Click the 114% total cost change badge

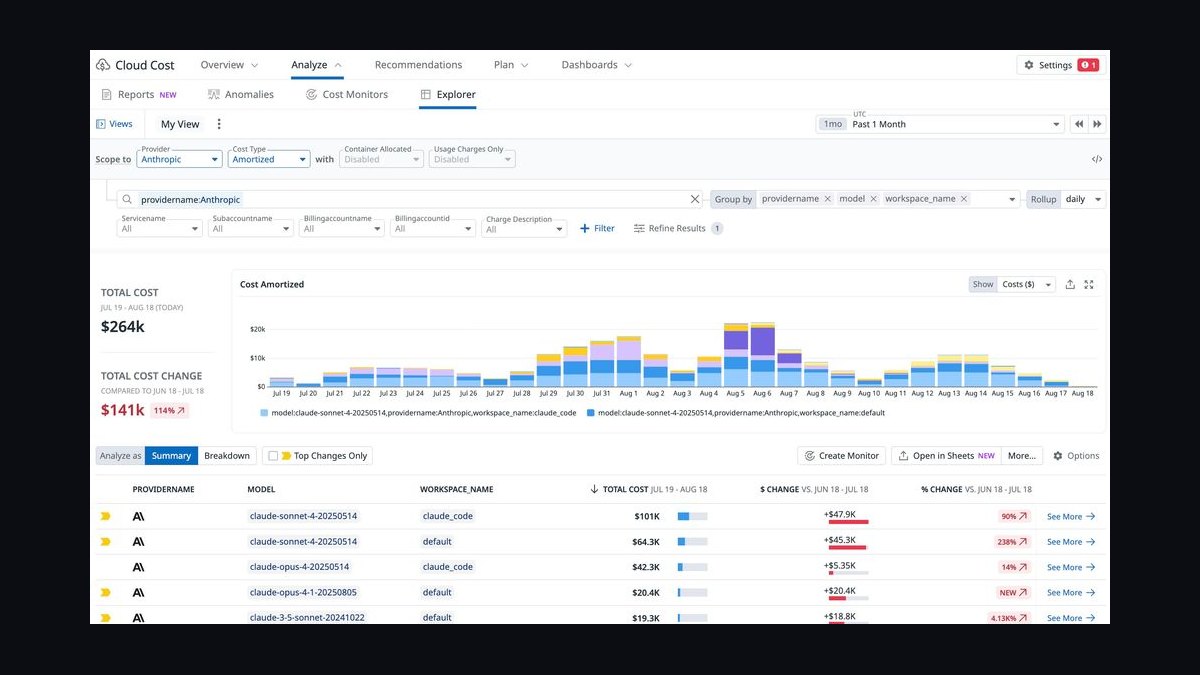pos(169,410)
